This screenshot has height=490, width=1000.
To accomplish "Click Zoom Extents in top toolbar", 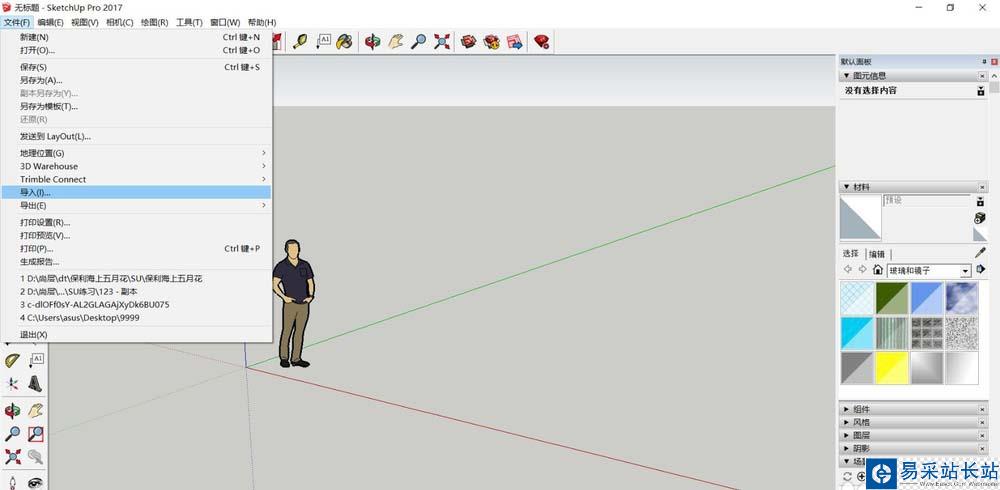I will point(441,41).
